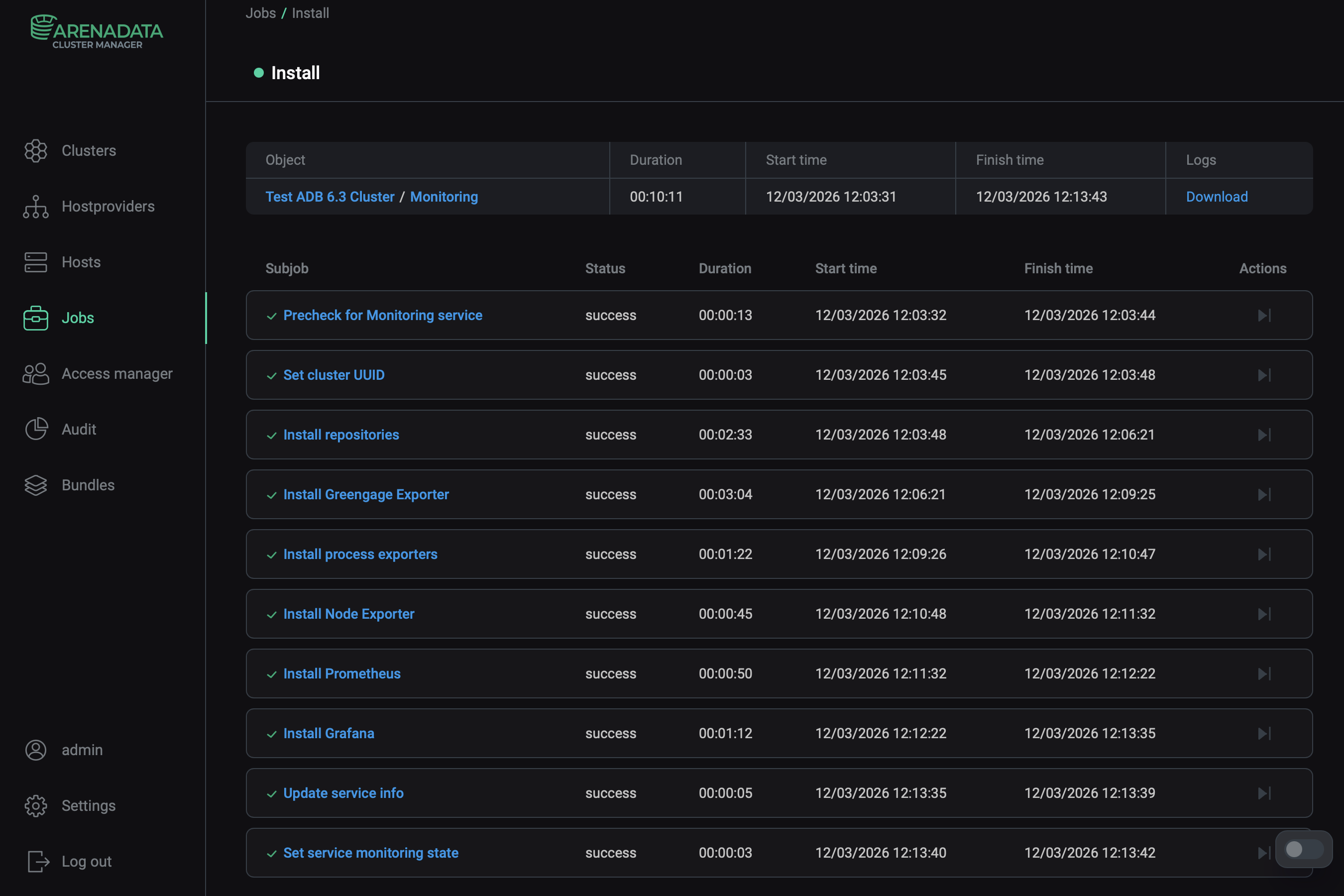This screenshot has width=1344, height=896.
Task: Click the Log out door icon
Action: point(38,861)
